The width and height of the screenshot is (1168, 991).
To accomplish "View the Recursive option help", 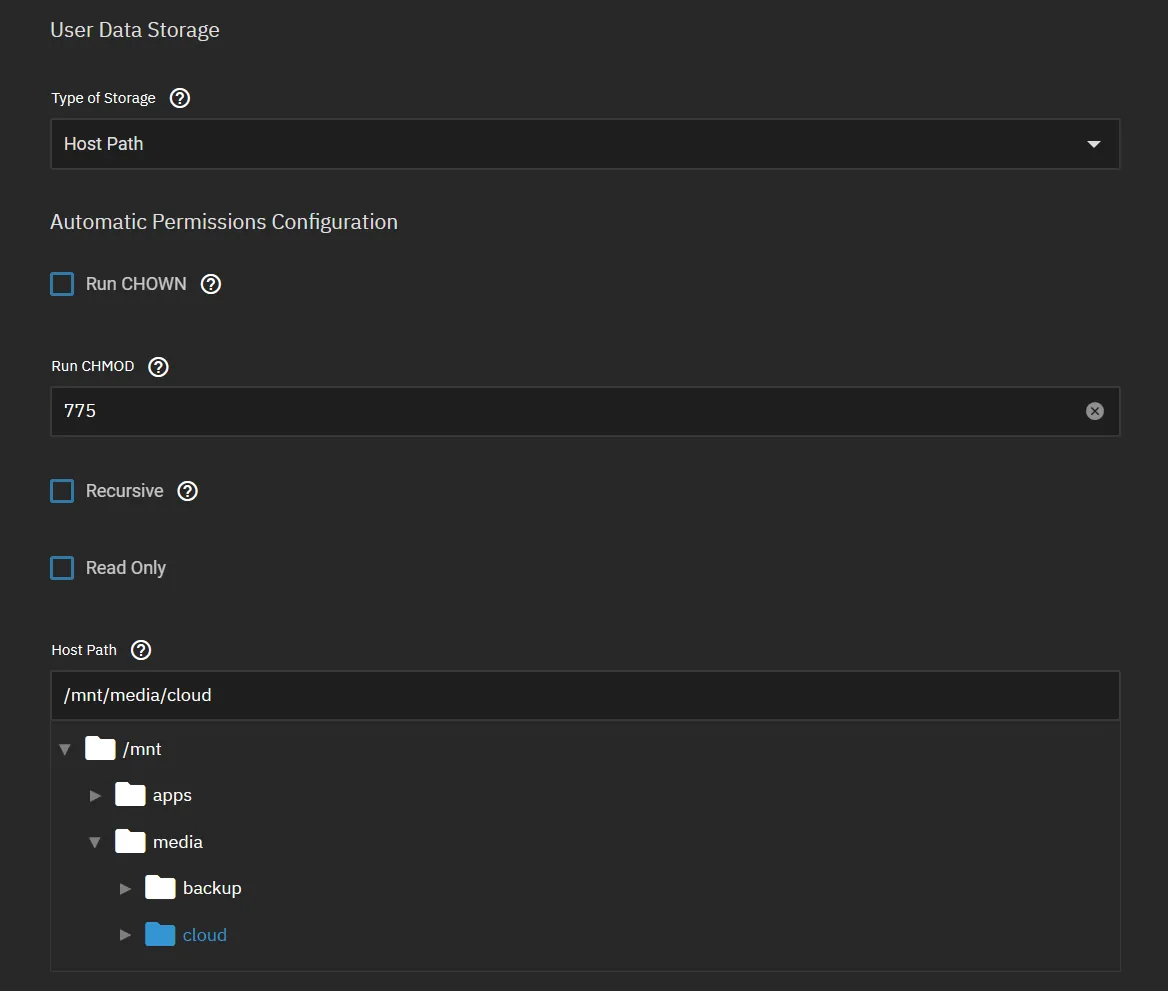I will pos(187,491).
